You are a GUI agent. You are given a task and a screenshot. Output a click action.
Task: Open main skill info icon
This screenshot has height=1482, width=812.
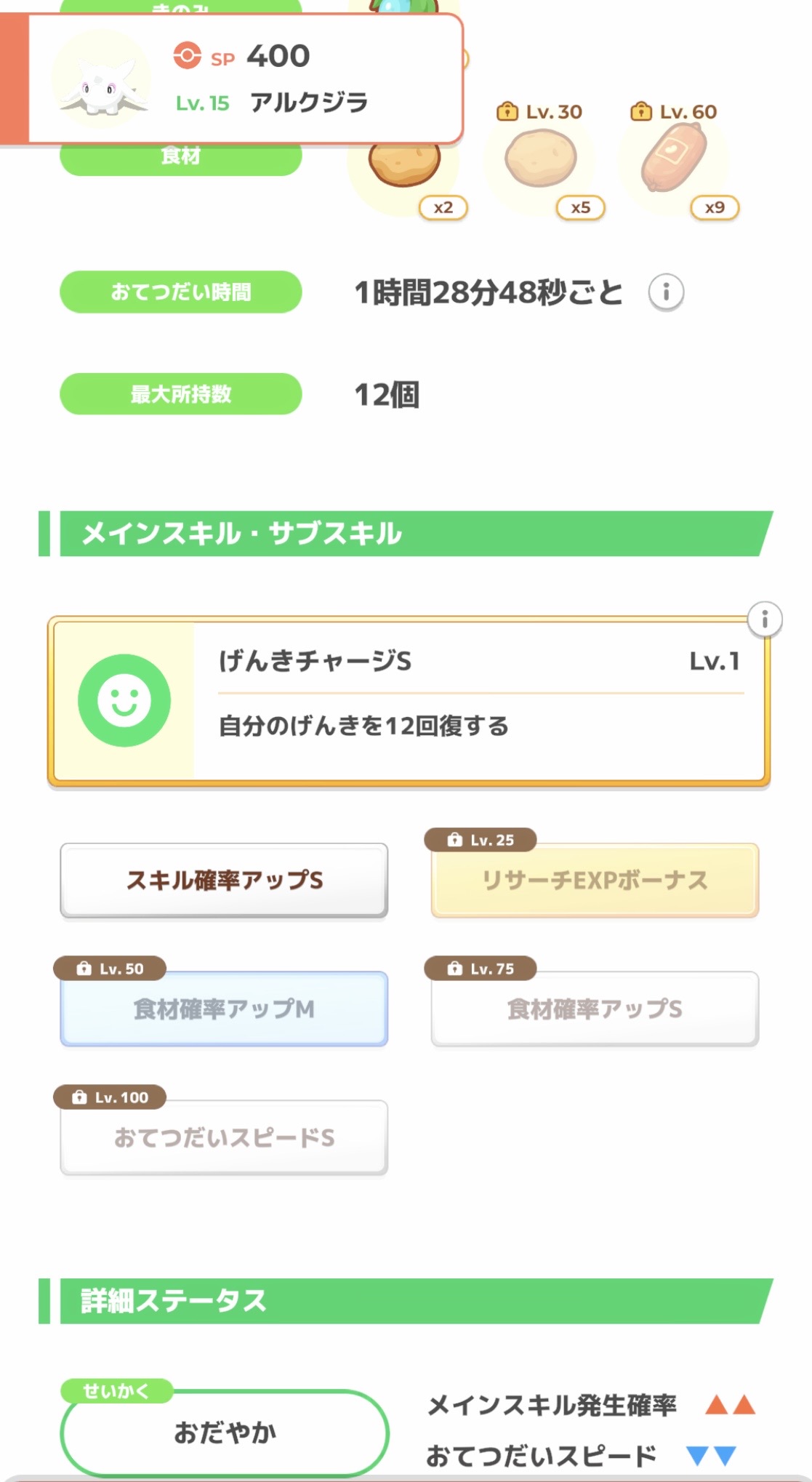[764, 620]
